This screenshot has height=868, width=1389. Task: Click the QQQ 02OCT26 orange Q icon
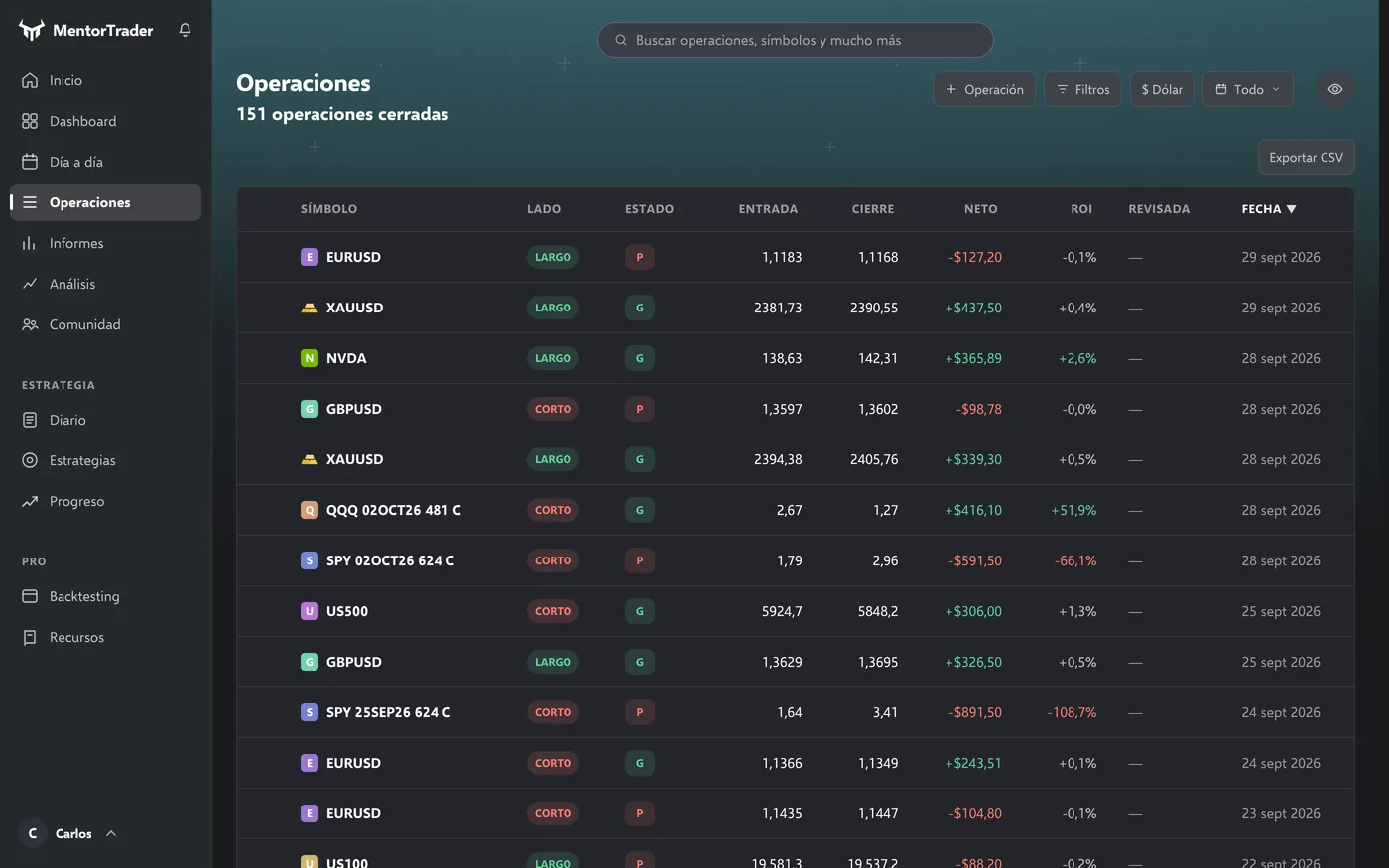pos(310,510)
